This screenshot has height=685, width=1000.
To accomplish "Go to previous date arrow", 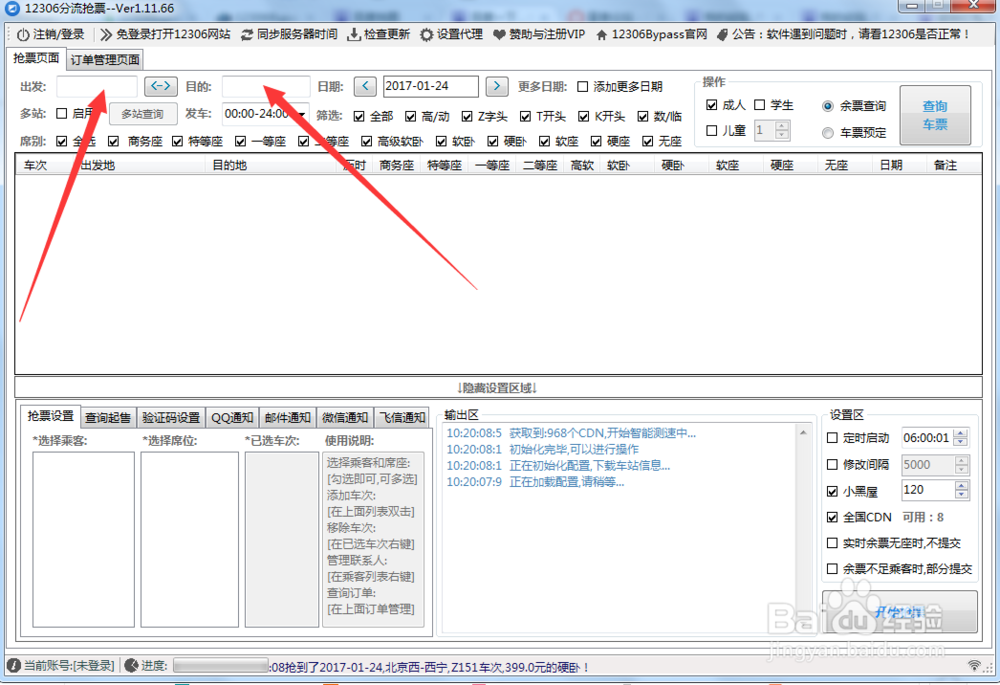I will tap(365, 85).
